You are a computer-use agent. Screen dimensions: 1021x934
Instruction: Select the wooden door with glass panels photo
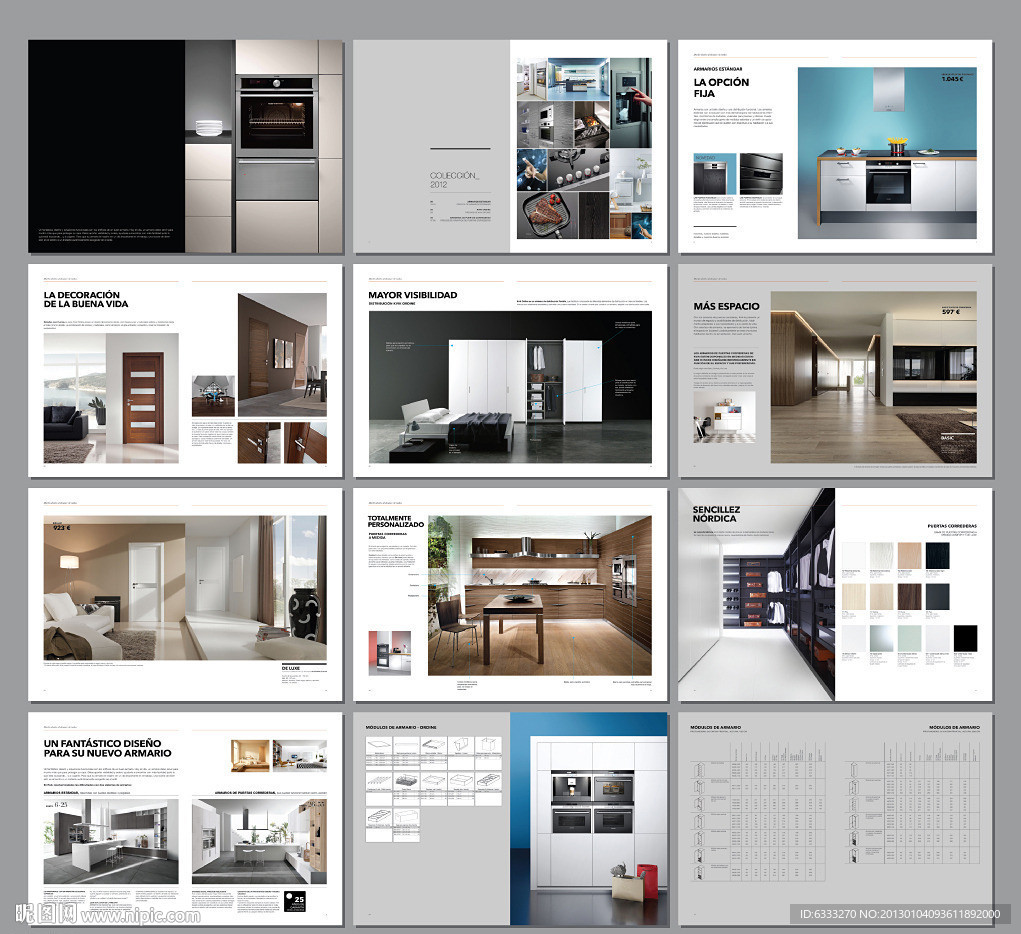point(111,398)
